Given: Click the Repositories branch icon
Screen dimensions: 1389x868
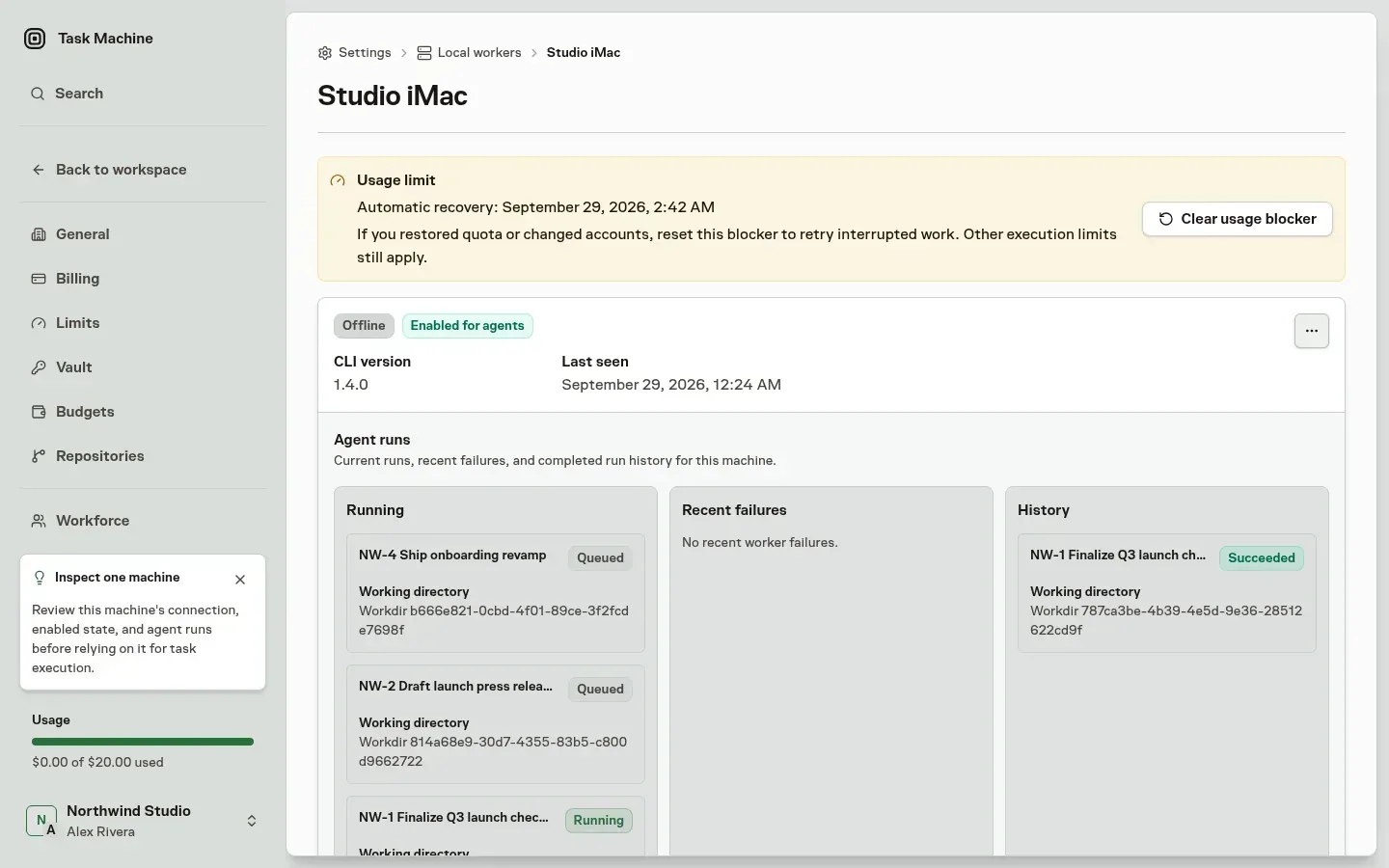Looking at the screenshot, I should pos(39,456).
